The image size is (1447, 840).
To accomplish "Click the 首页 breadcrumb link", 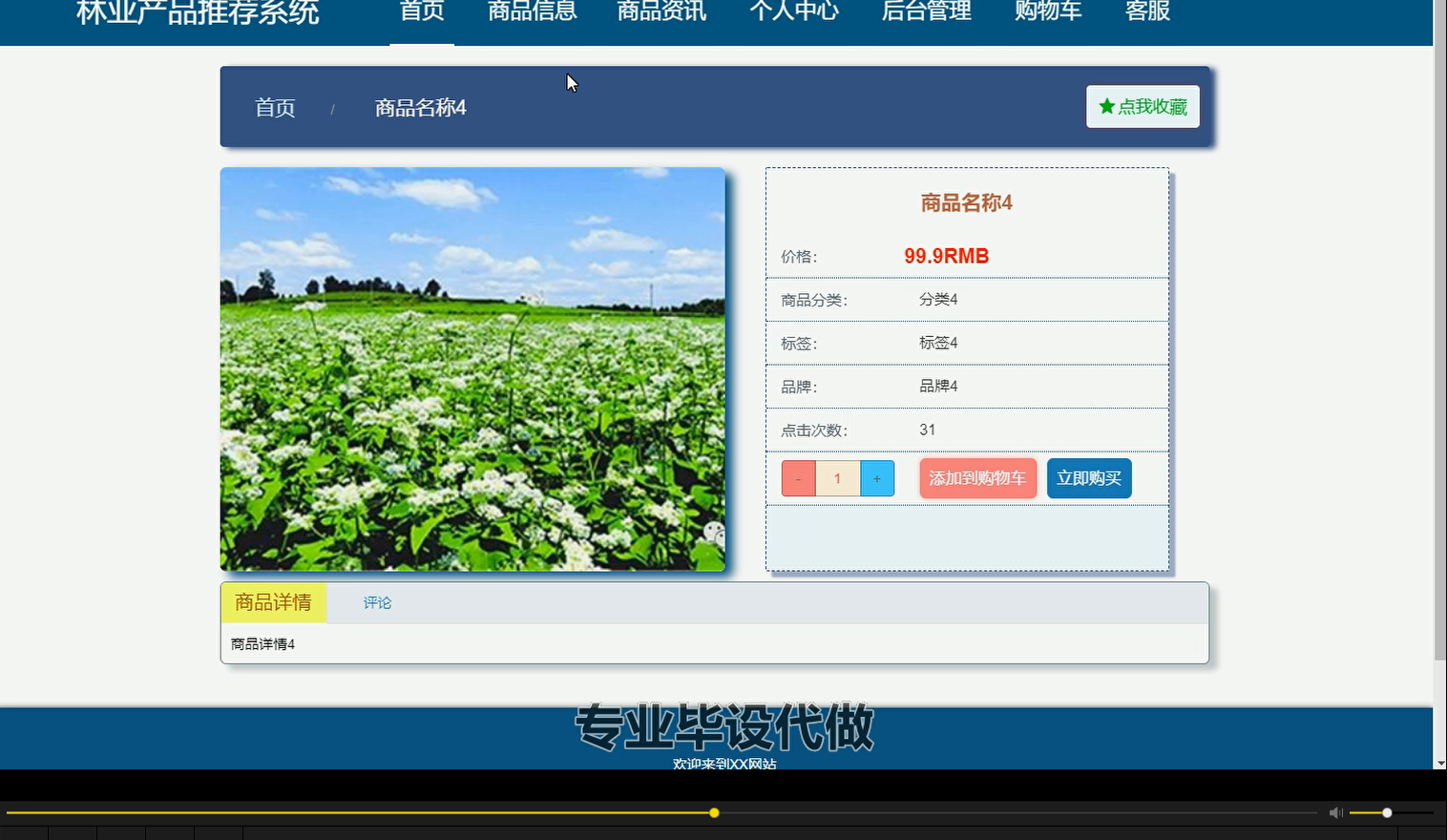I will click(274, 108).
